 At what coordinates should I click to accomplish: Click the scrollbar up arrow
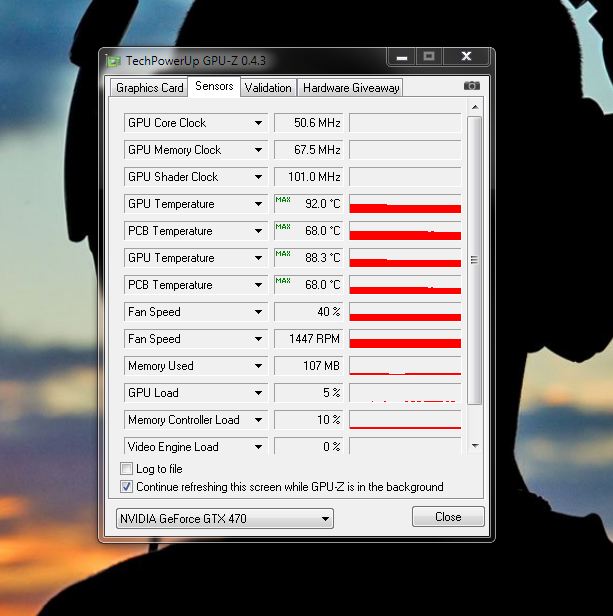[475, 107]
